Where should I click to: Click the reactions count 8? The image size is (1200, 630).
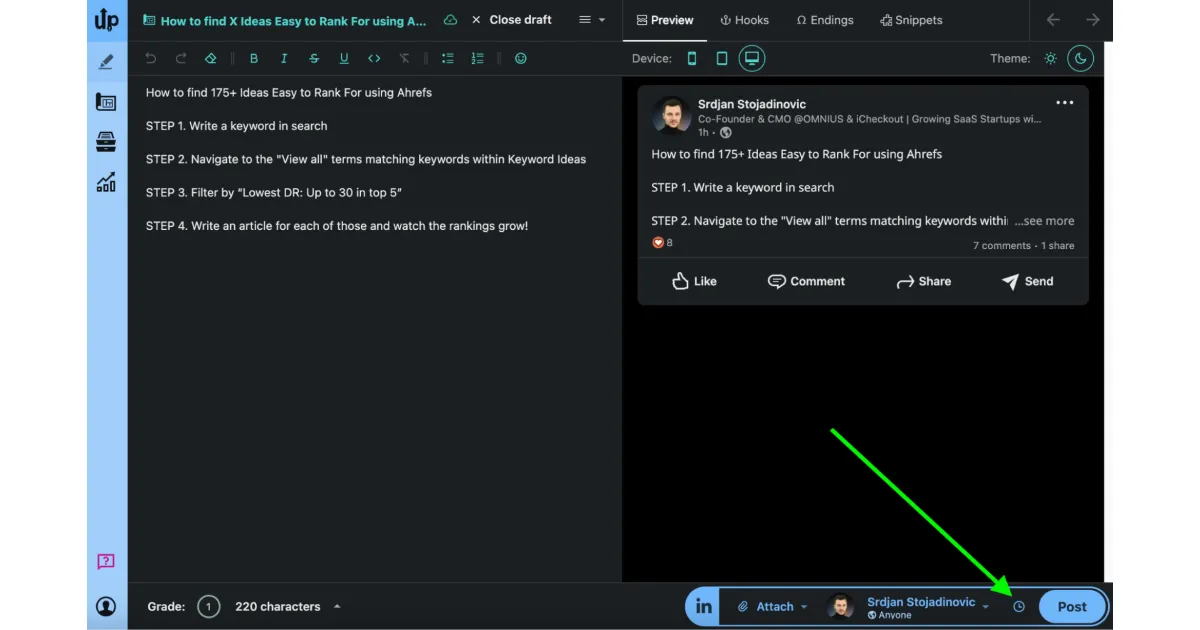tap(662, 243)
